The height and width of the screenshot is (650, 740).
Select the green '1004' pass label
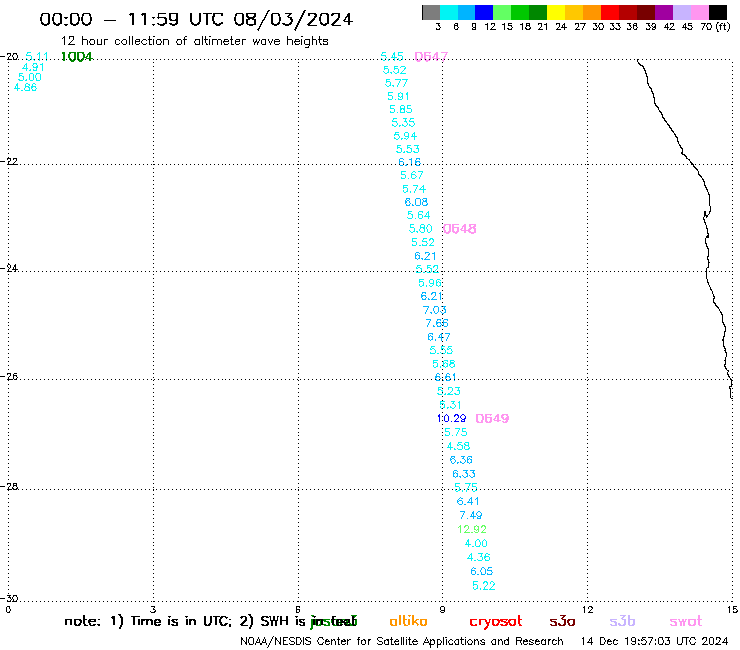click(77, 57)
